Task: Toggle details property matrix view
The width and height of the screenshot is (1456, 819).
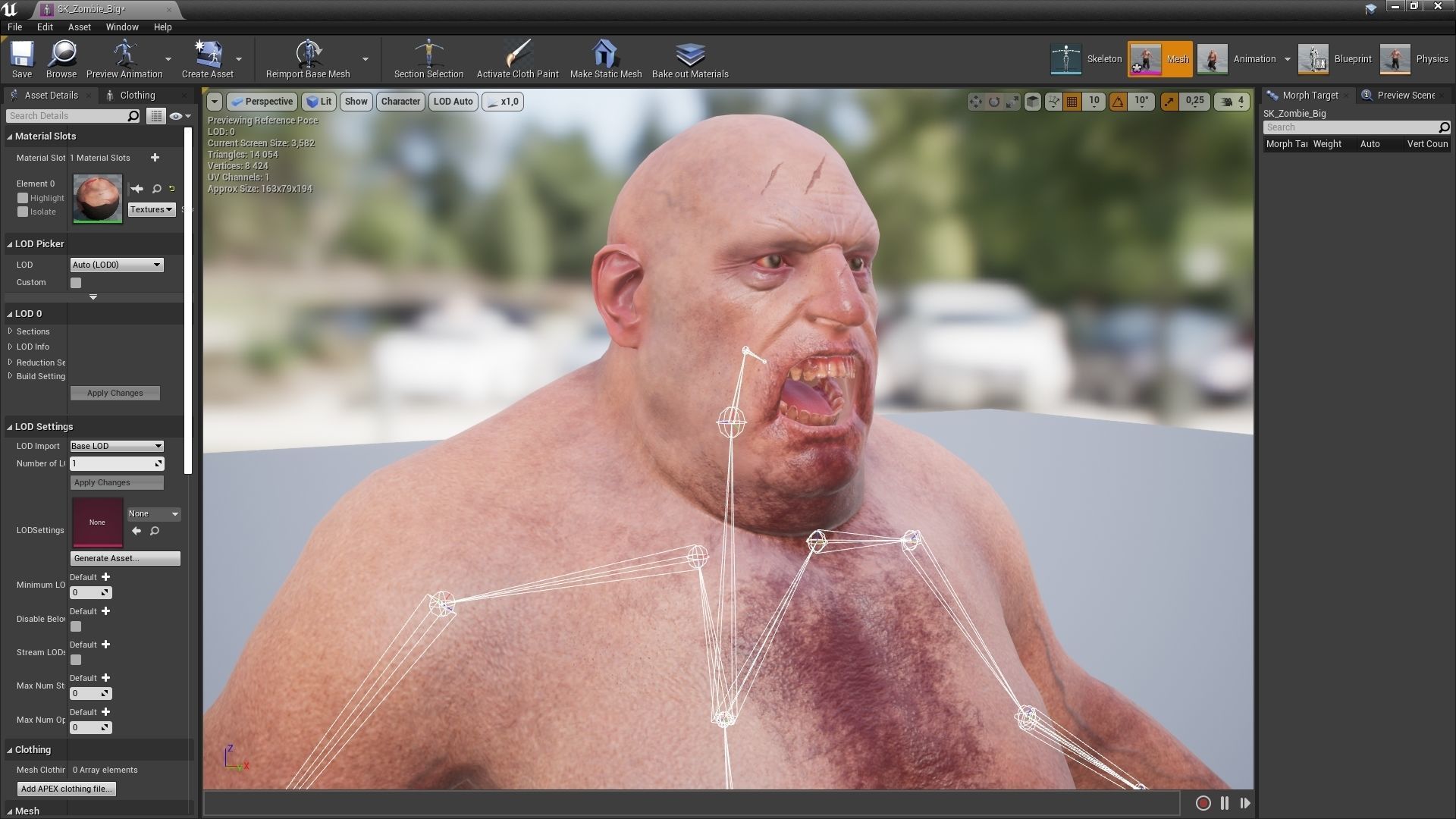Action: pos(156,116)
